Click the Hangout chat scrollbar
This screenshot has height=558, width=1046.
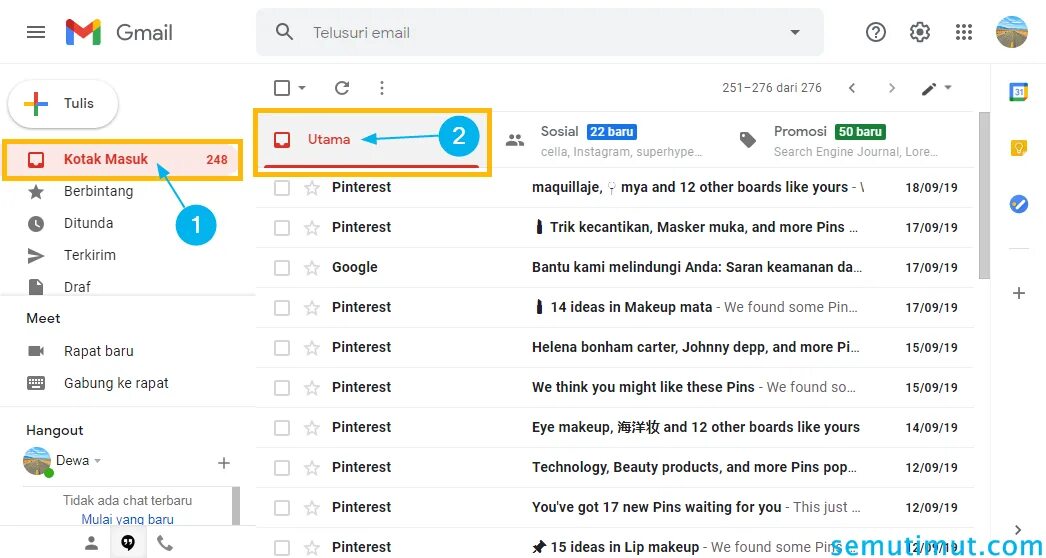pos(235,507)
